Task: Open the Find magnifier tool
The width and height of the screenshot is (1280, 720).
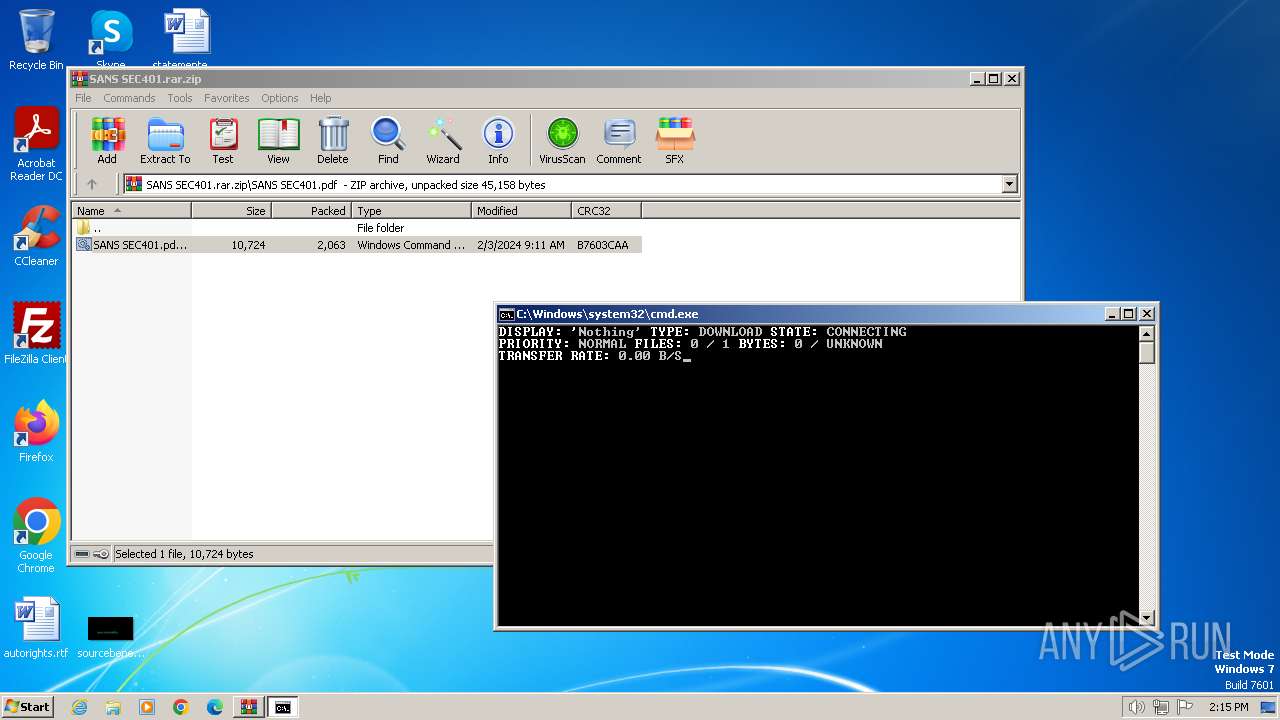Action: [x=388, y=141]
